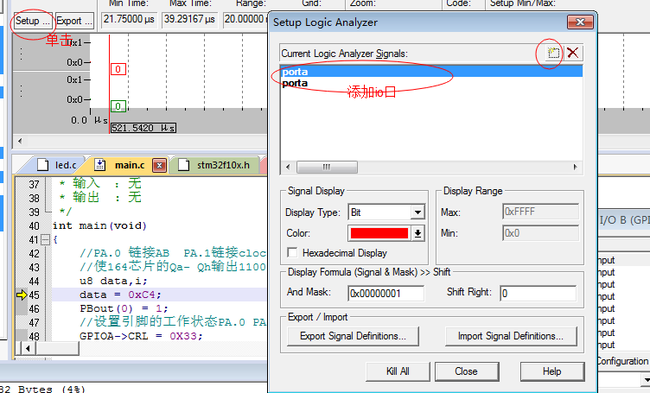Click the green 0 value box on second signal
Viewport: 650px width, 393px height.
coord(118,106)
